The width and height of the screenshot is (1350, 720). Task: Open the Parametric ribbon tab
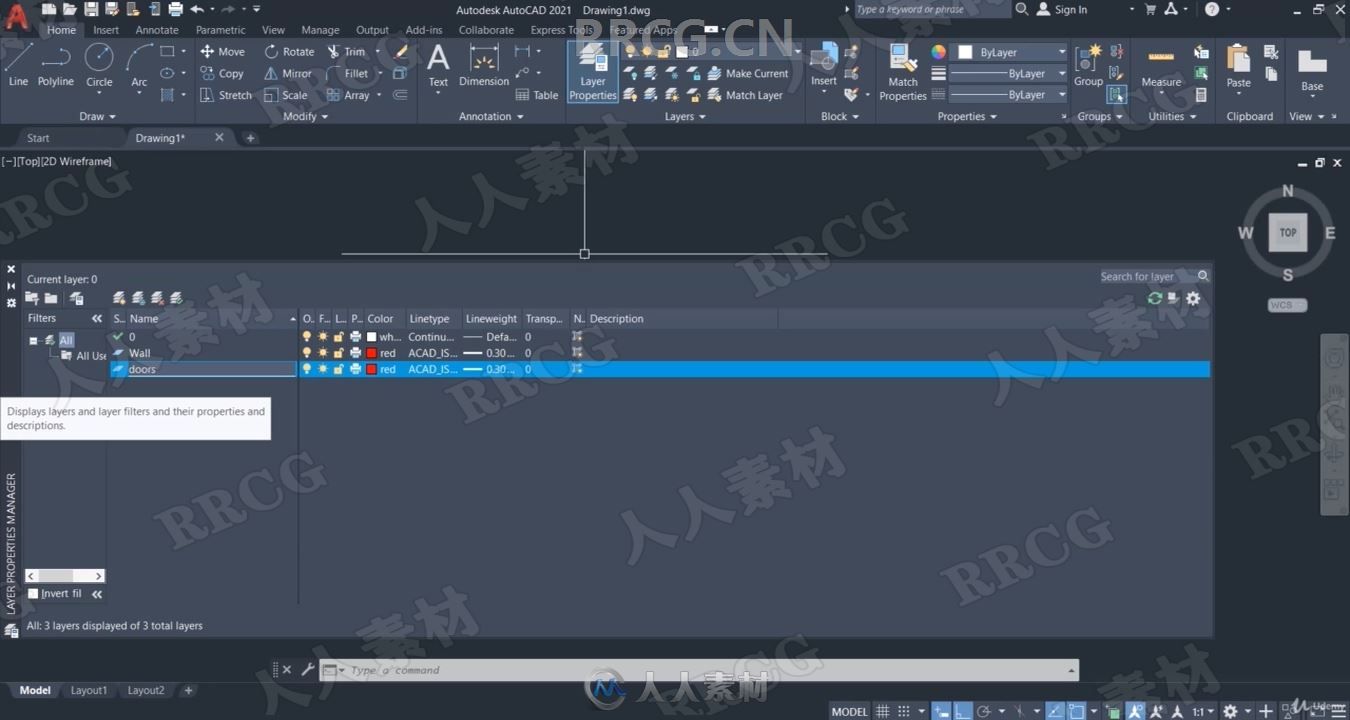coord(220,30)
